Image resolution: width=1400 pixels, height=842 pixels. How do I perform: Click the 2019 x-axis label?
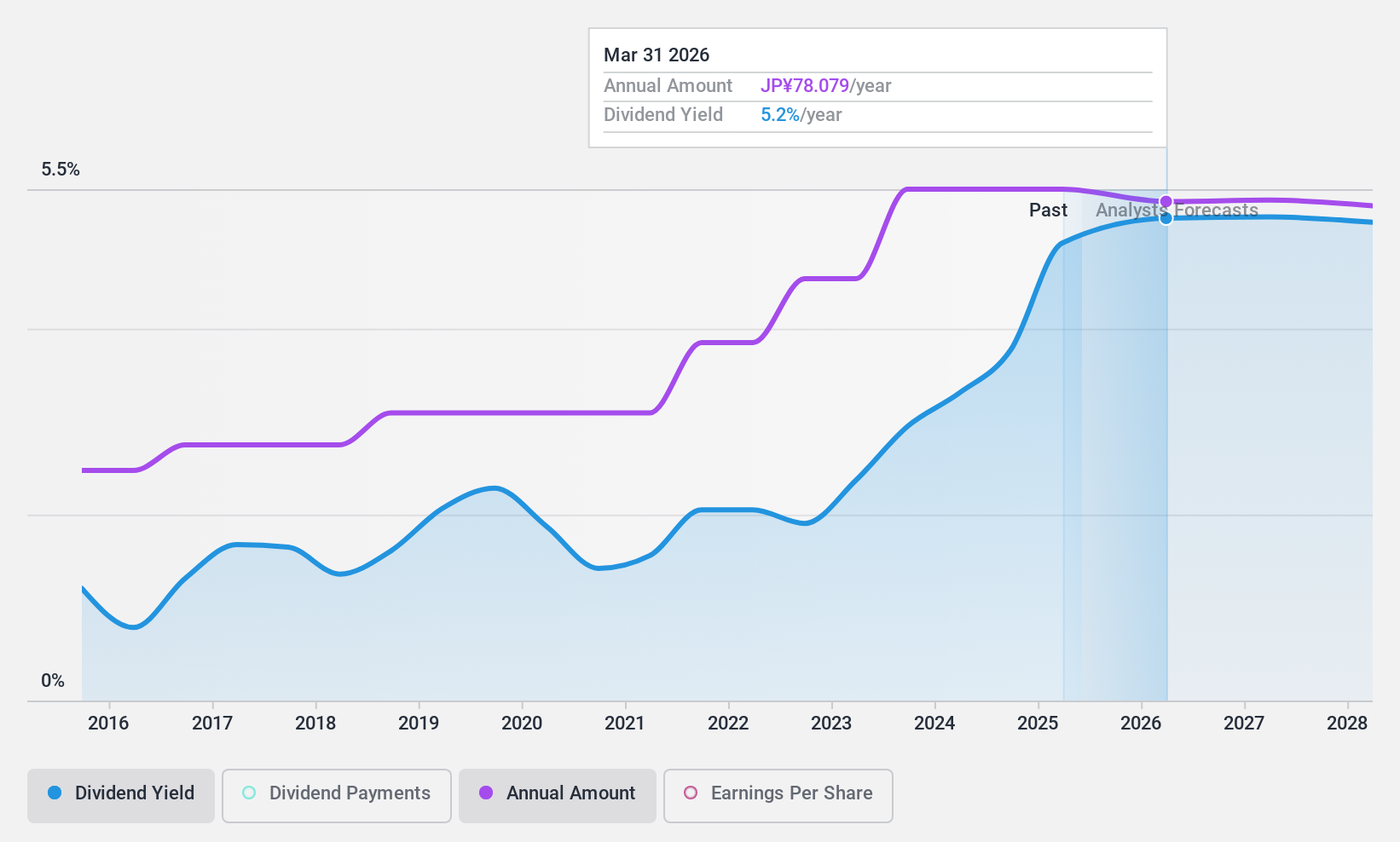coord(419,724)
